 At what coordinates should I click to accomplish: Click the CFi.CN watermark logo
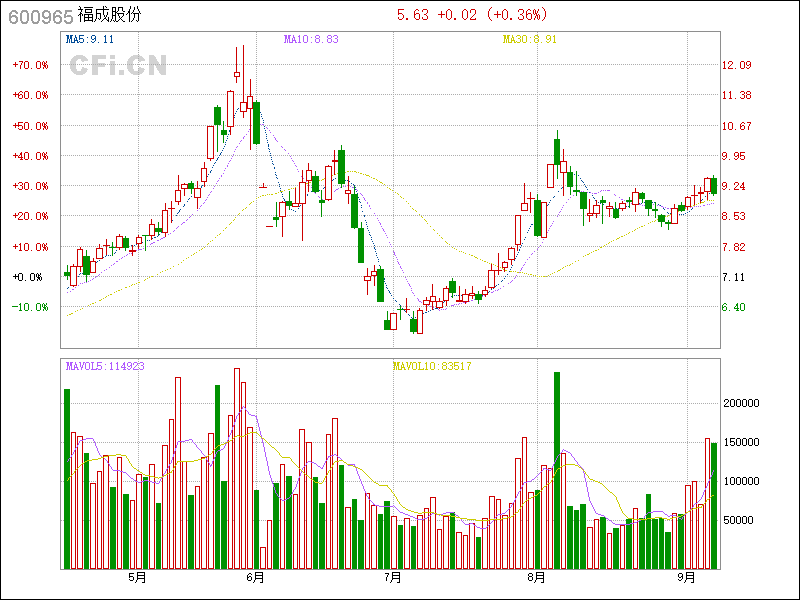(118, 65)
